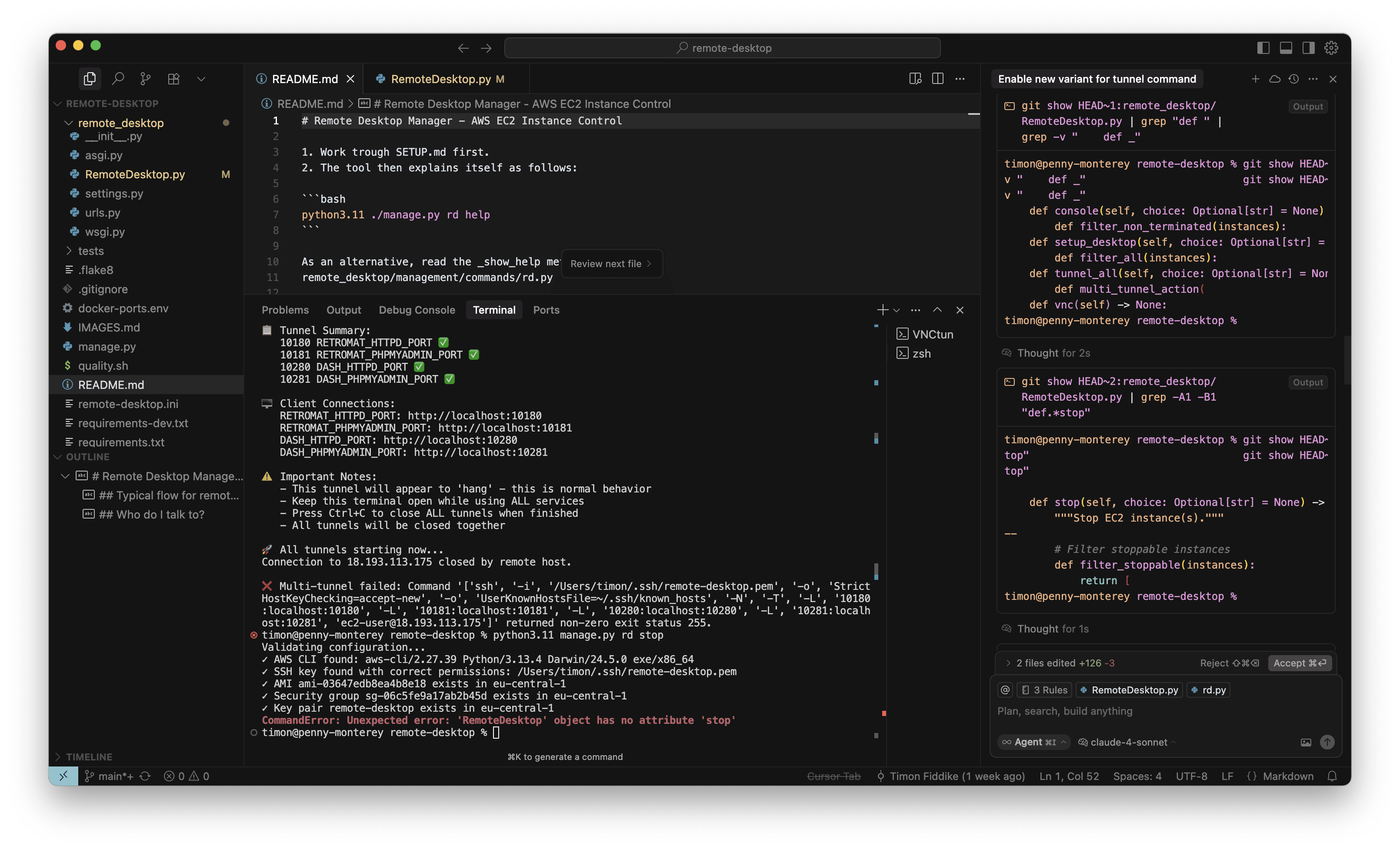Switch to the RemoteDesktop.py editor tab
The width and height of the screenshot is (1400, 850).
[440, 79]
